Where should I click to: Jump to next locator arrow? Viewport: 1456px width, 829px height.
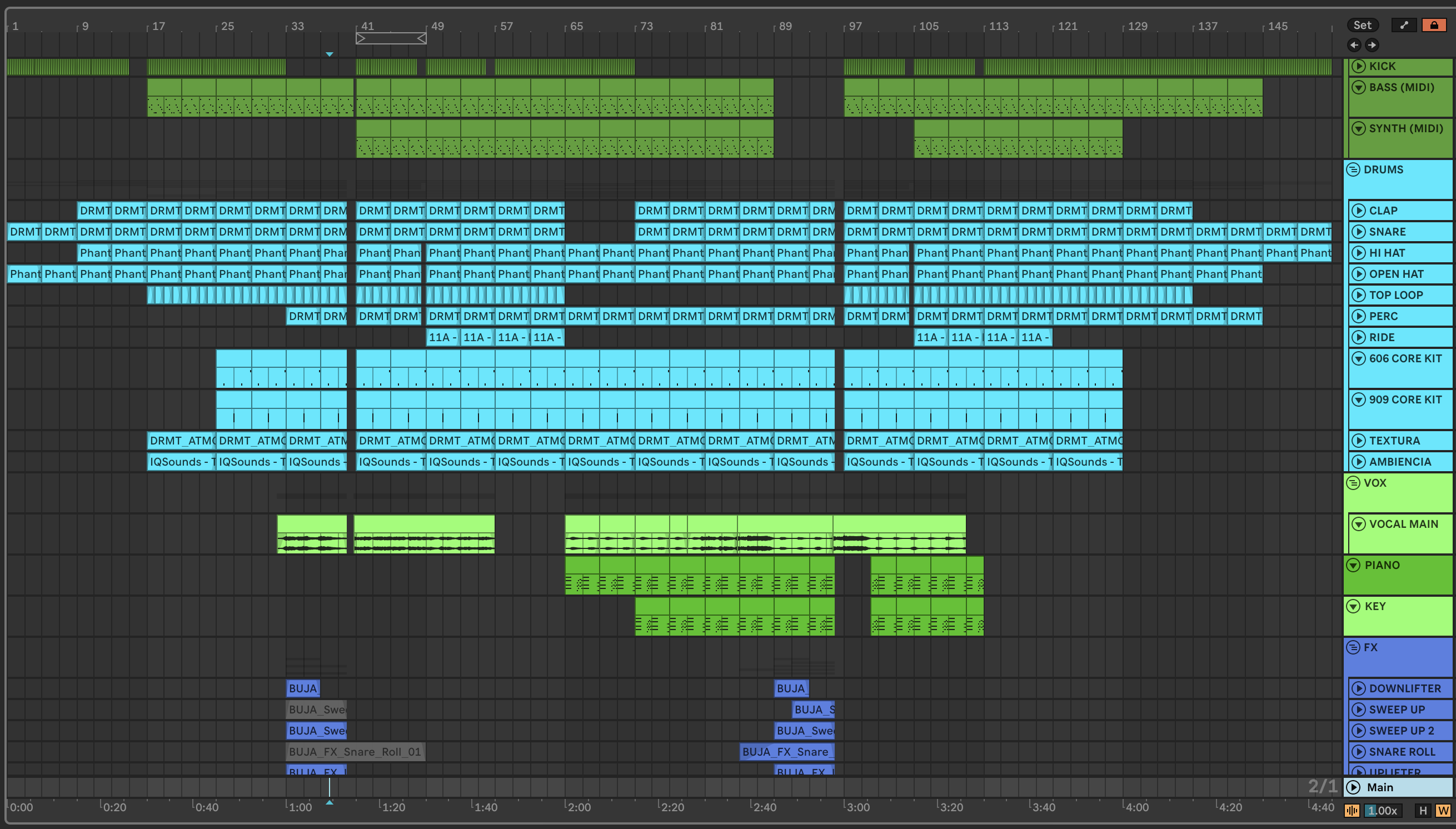[x=1372, y=45]
